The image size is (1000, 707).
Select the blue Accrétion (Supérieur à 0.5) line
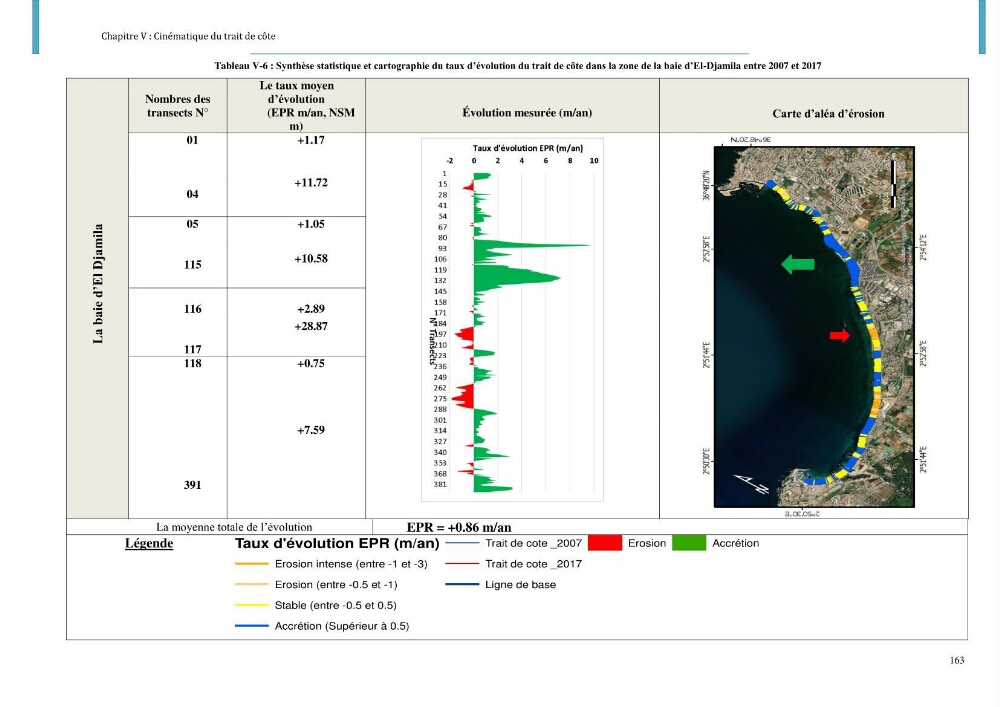coord(251,626)
